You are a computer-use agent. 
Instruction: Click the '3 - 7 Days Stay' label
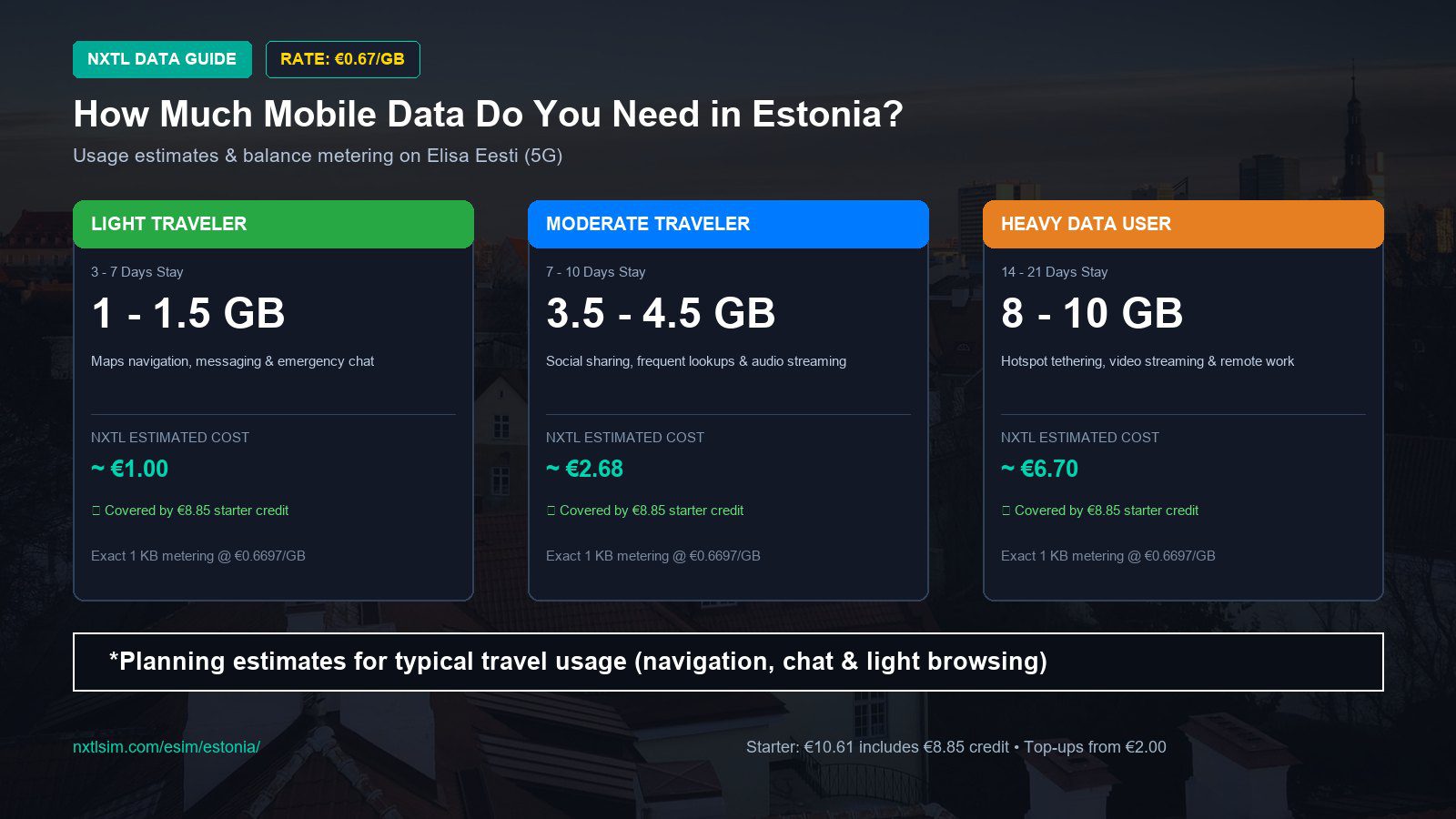(x=137, y=272)
